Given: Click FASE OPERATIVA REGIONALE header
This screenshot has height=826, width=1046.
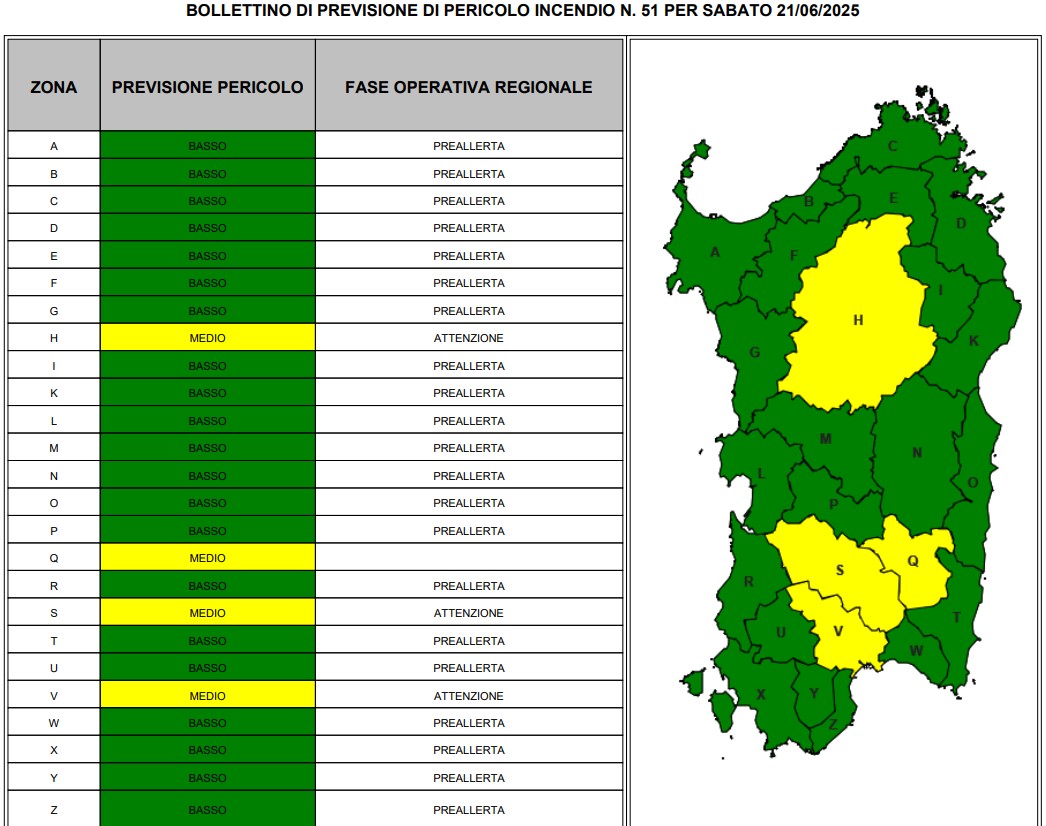Looking at the screenshot, I should pyautogui.click(x=469, y=87).
